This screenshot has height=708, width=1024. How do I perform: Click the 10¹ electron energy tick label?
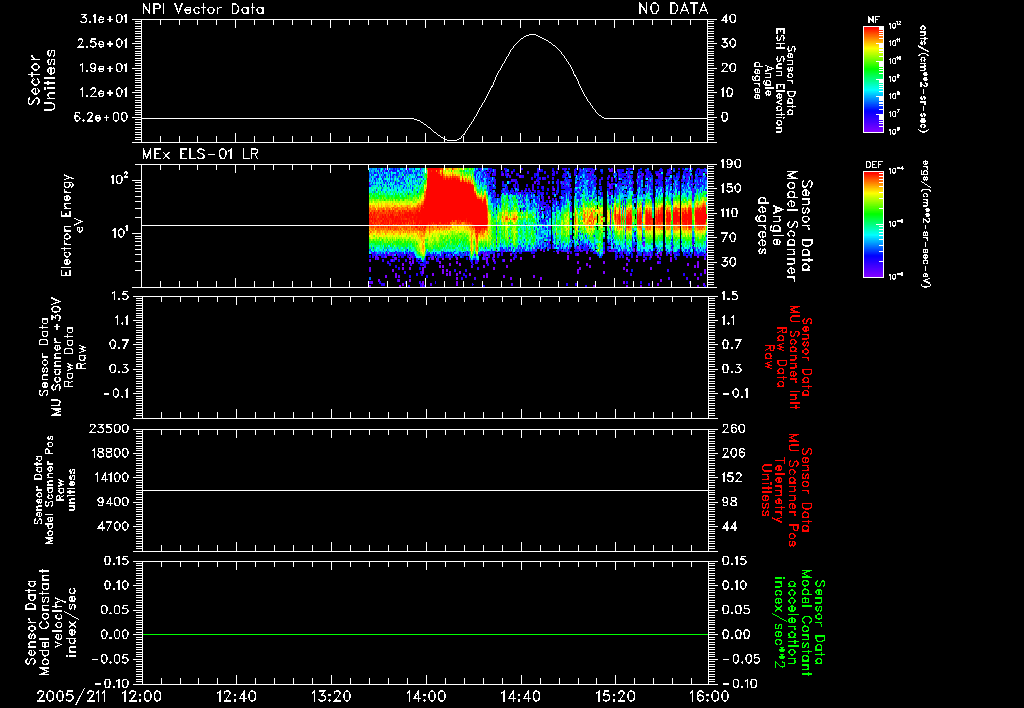tap(120, 233)
